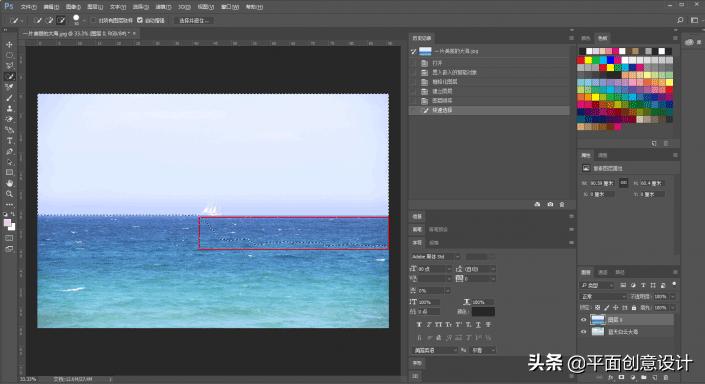
Task: Toggle Quick Mask mode icon
Action: [x=9, y=238]
